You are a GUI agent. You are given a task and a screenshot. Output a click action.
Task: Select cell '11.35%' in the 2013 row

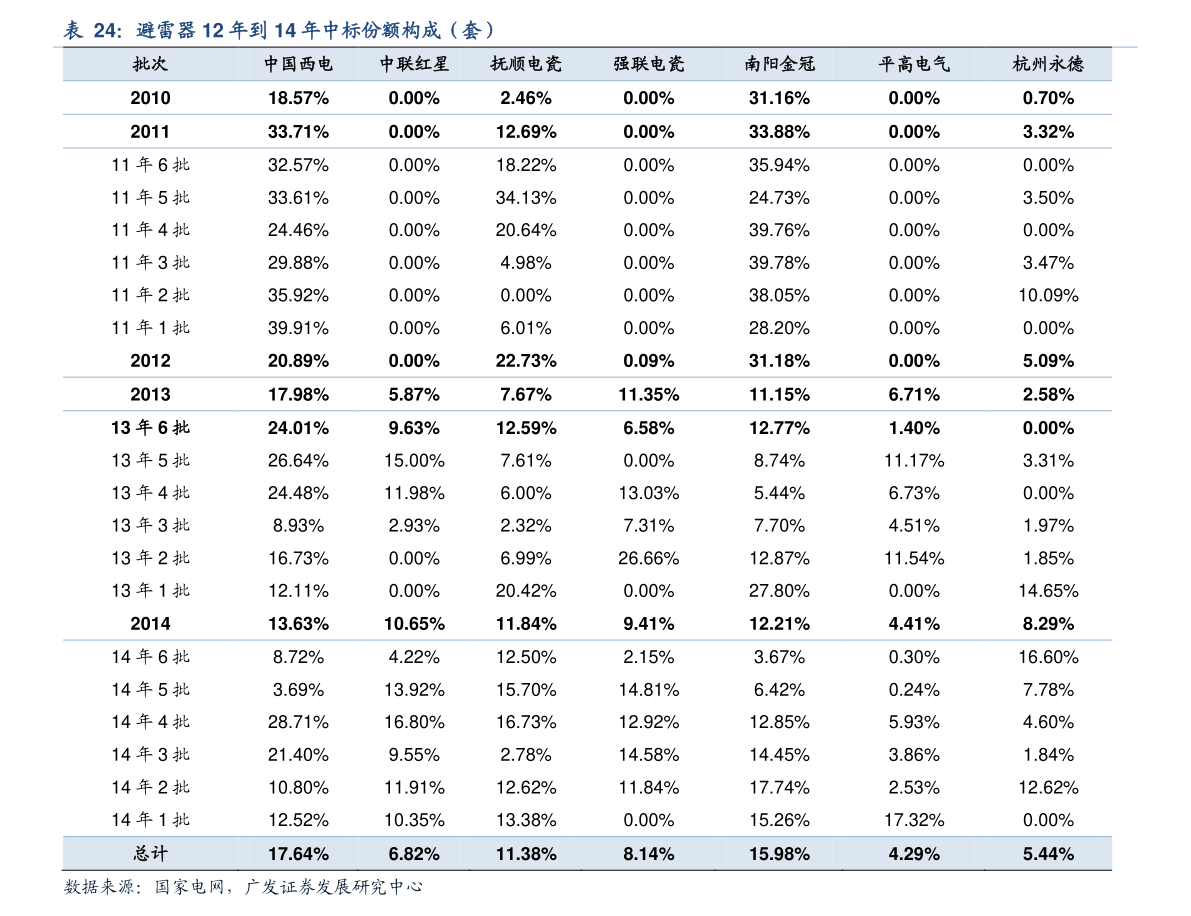(x=649, y=394)
